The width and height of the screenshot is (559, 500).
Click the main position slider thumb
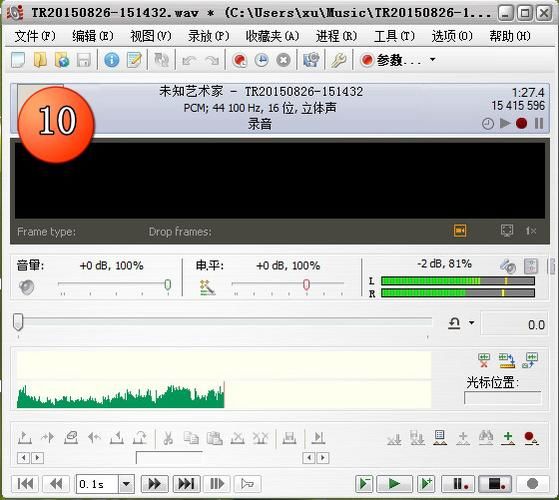pos(18,322)
